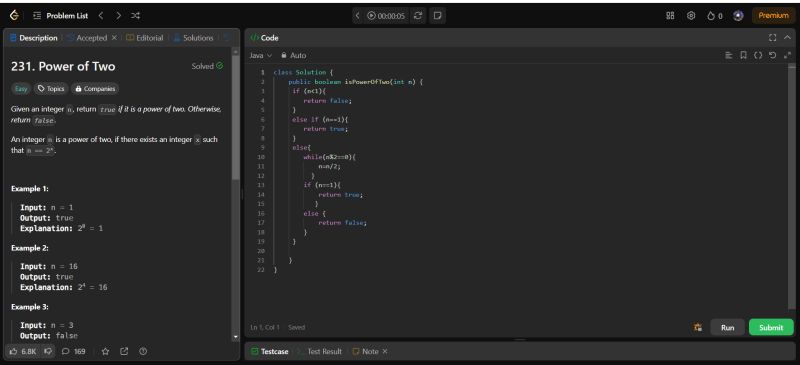Open the Problem List panel

(x=61, y=16)
